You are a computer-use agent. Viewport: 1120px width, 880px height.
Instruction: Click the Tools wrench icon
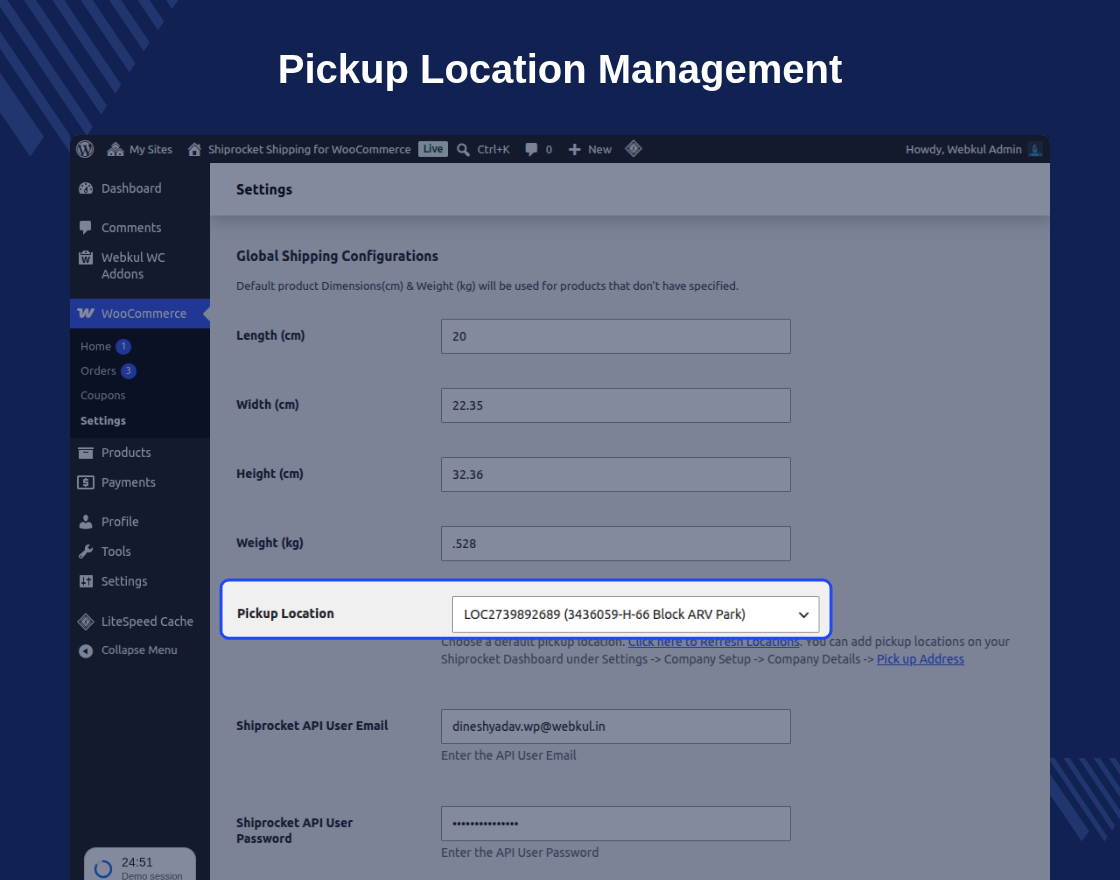click(86, 551)
